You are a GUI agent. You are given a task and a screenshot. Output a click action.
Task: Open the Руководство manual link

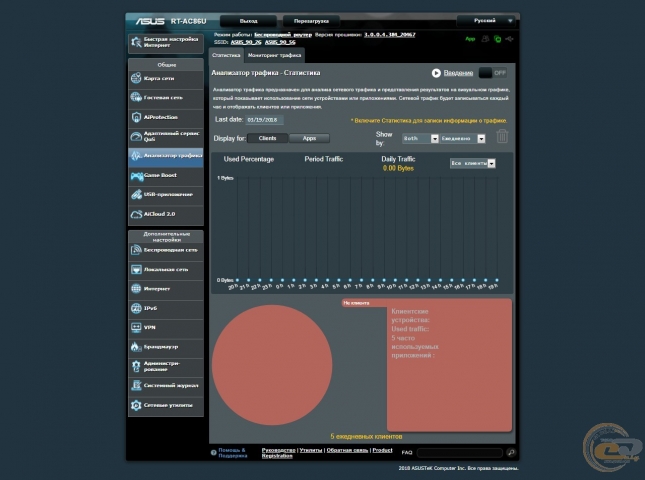click(x=278, y=450)
